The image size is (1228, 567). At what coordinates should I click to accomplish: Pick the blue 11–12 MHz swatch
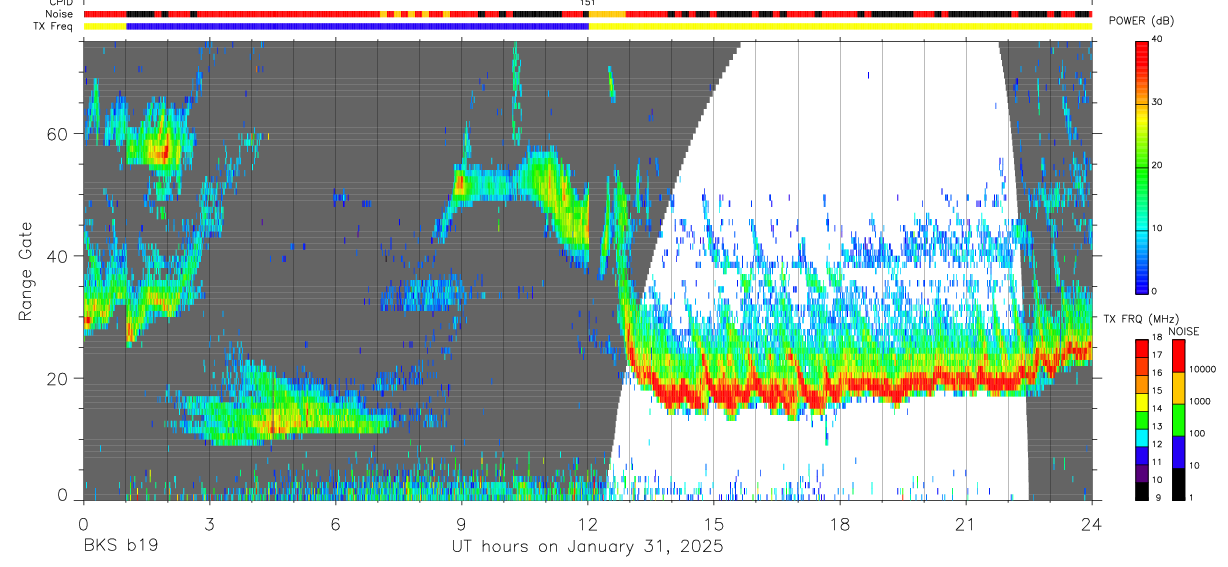[1141, 455]
